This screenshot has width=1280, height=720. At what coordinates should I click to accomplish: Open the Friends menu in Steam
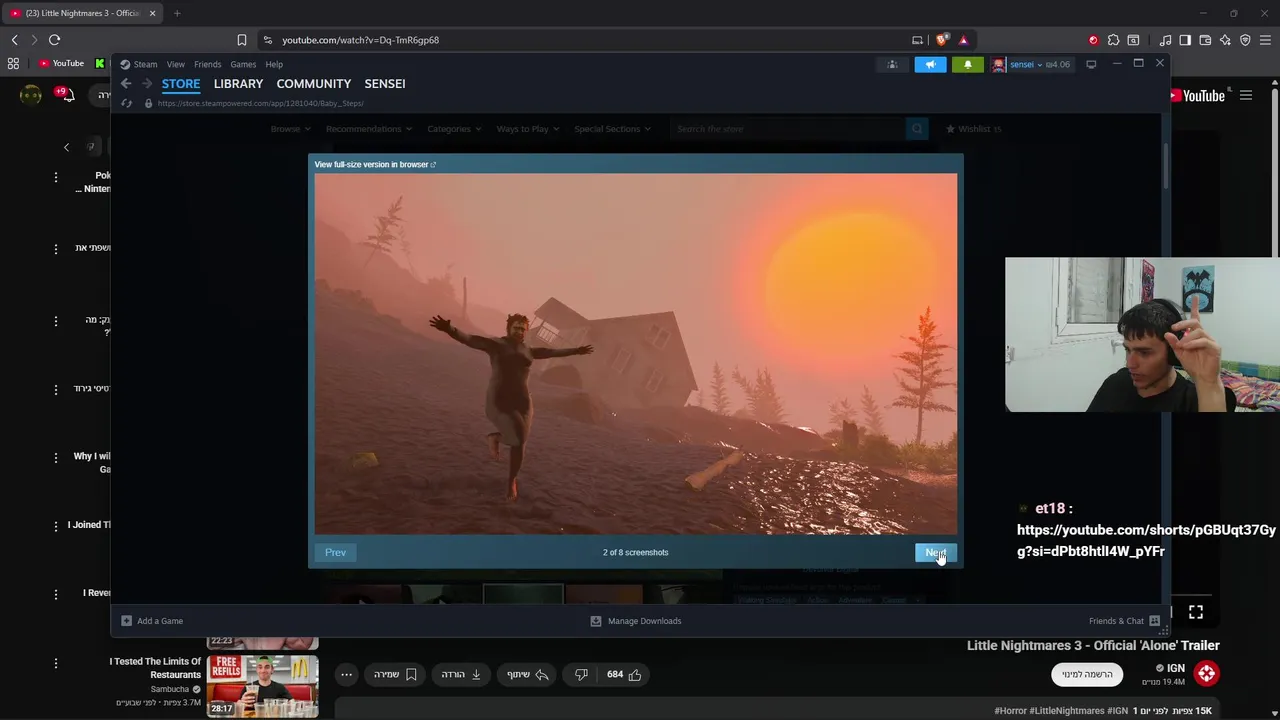(x=207, y=64)
